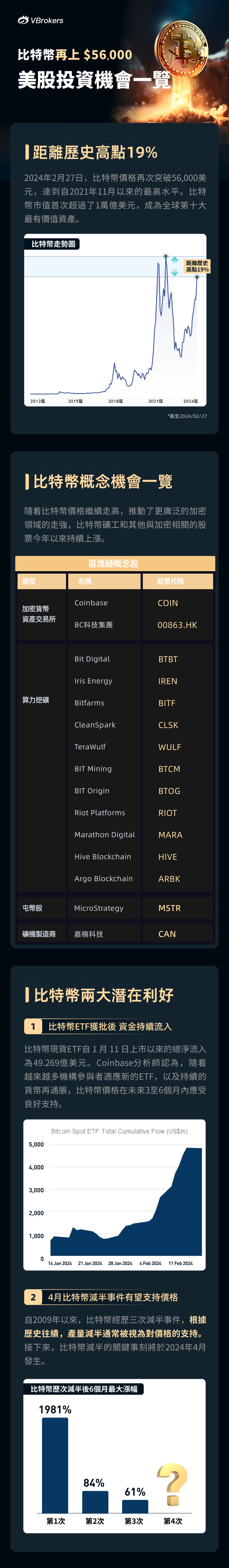
Task: Click the double arrow on price chart
Action: click(x=175, y=266)
